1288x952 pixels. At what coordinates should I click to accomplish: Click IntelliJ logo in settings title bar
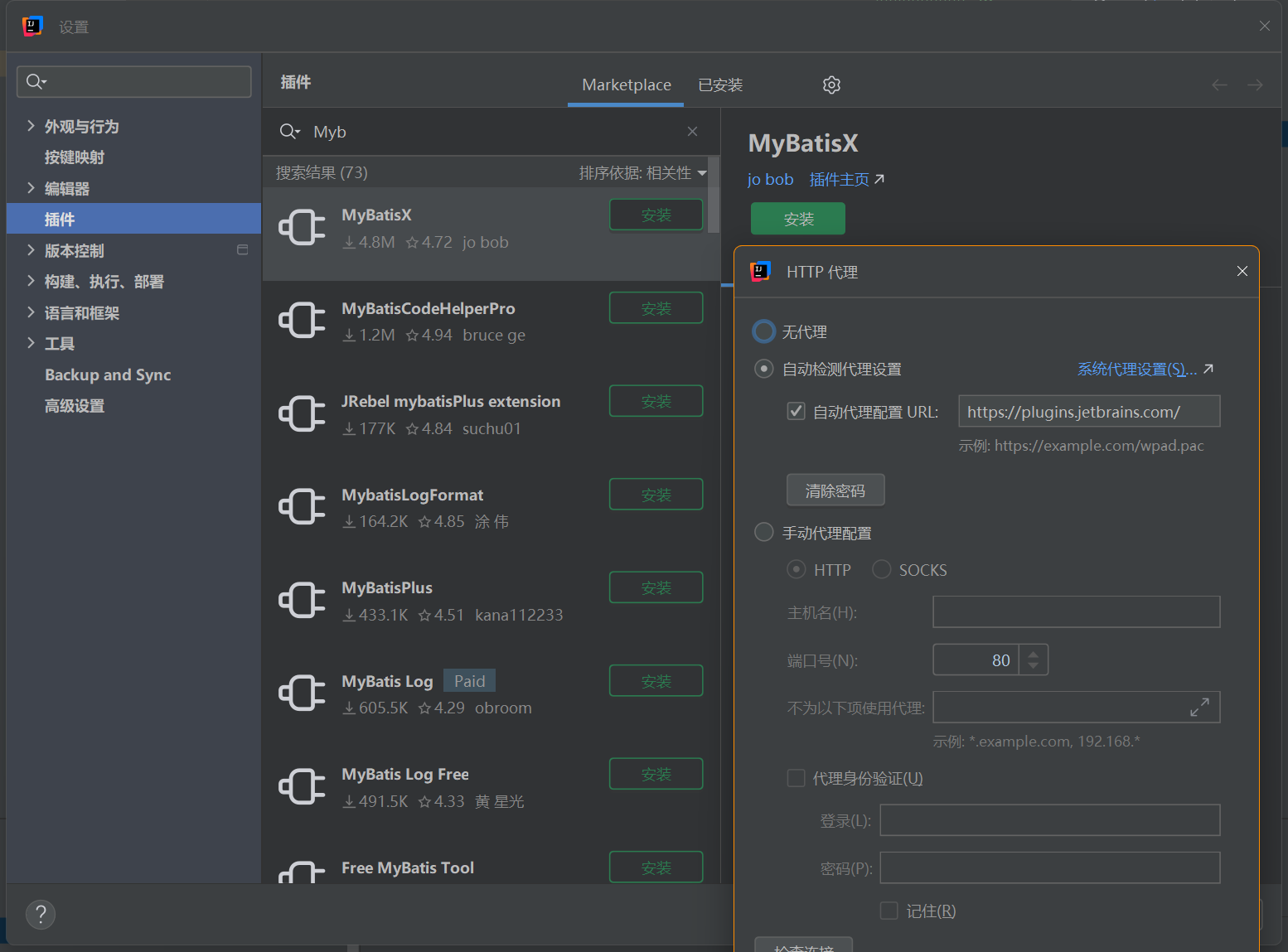[31, 27]
